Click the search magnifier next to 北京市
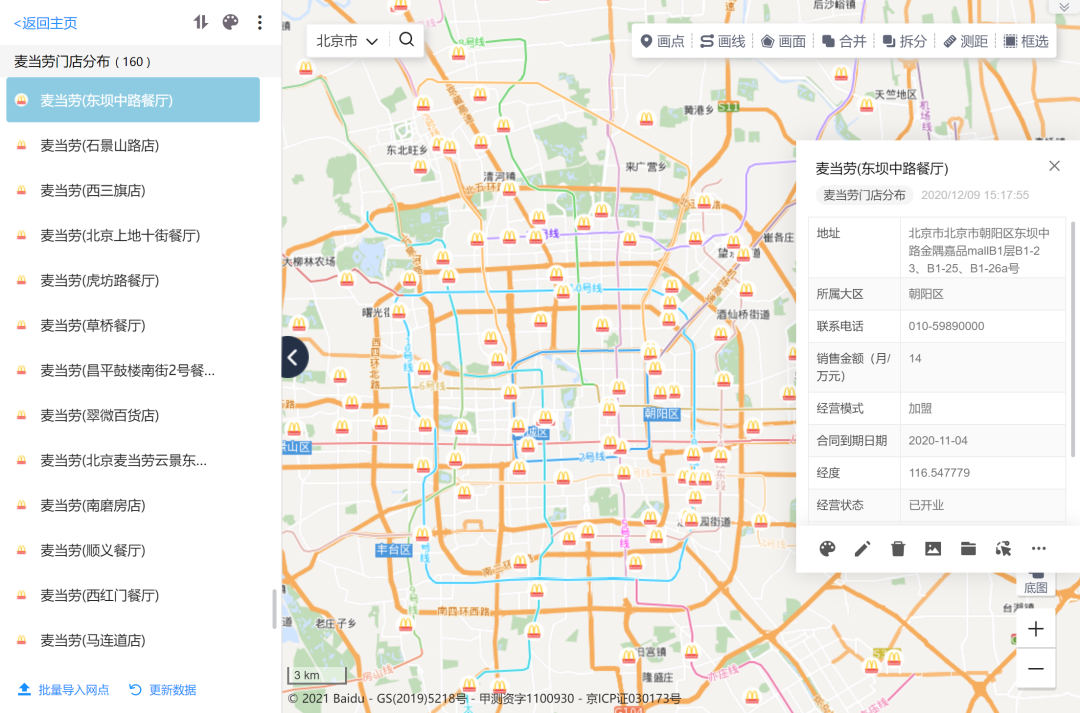 click(406, 40)
